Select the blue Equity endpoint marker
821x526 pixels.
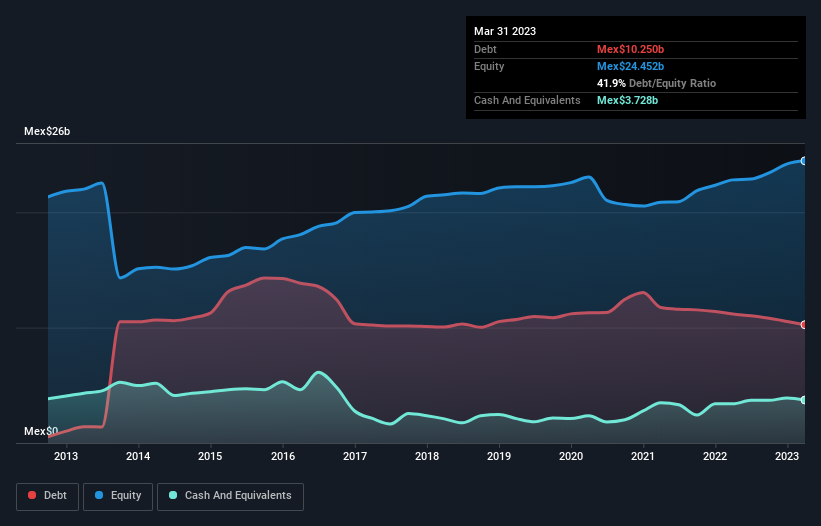coord(804,161)
